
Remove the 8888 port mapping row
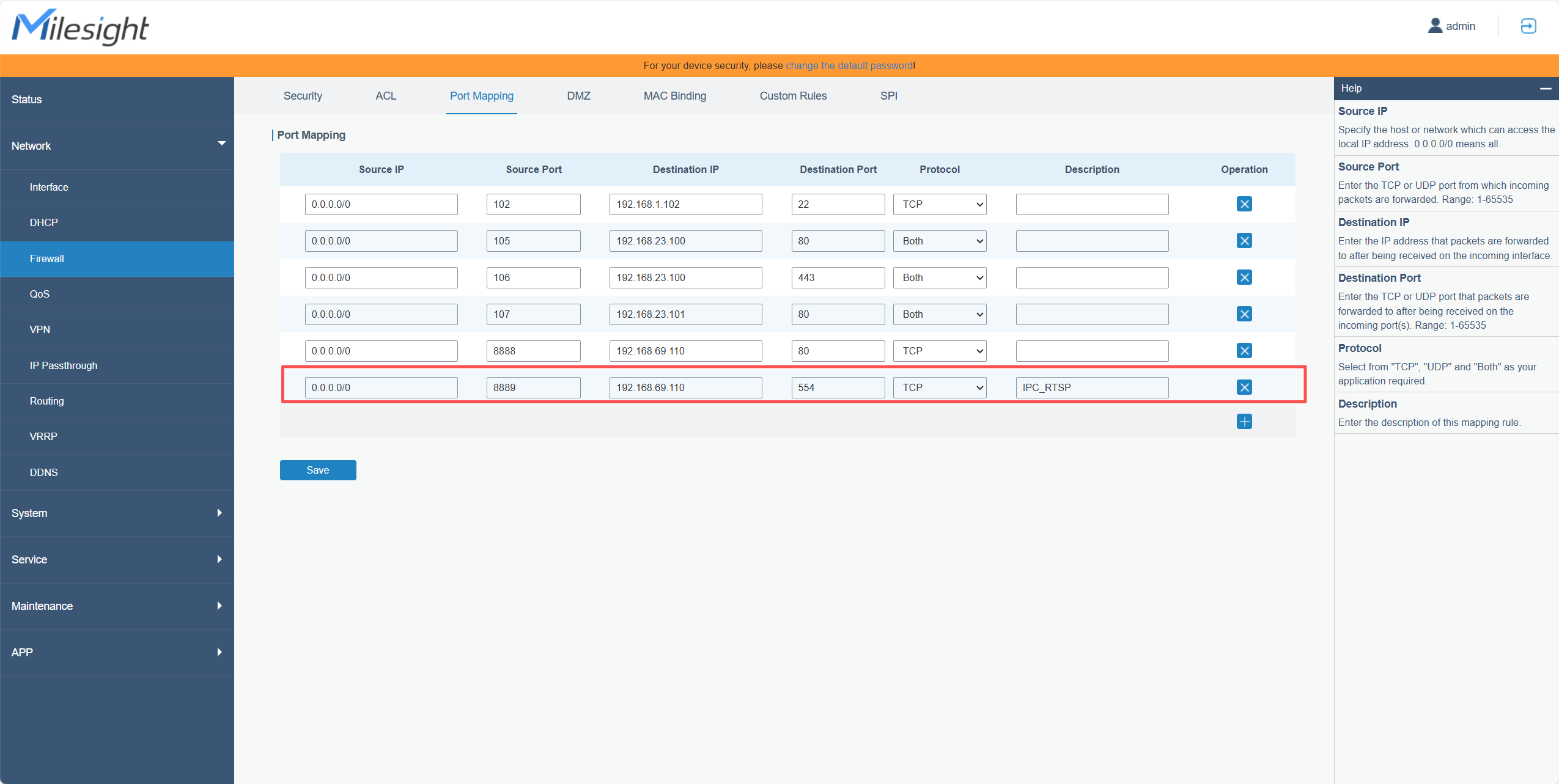click(1244, 351)
